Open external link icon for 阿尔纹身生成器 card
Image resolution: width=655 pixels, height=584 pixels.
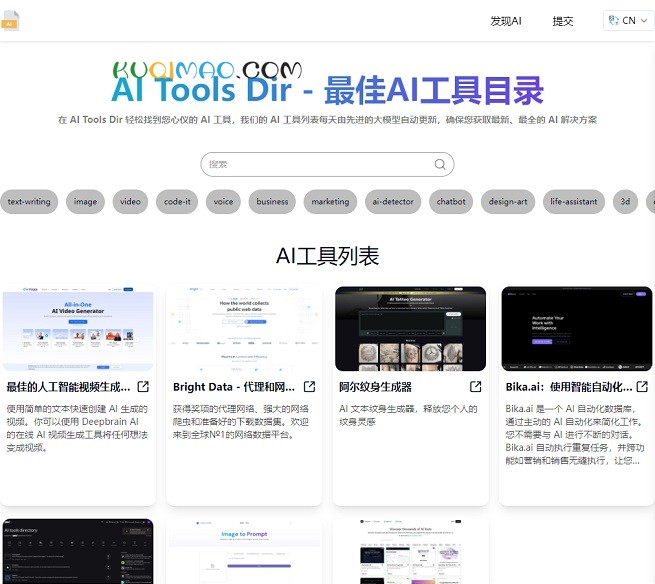pyautogui.click(x=476, y=386)
